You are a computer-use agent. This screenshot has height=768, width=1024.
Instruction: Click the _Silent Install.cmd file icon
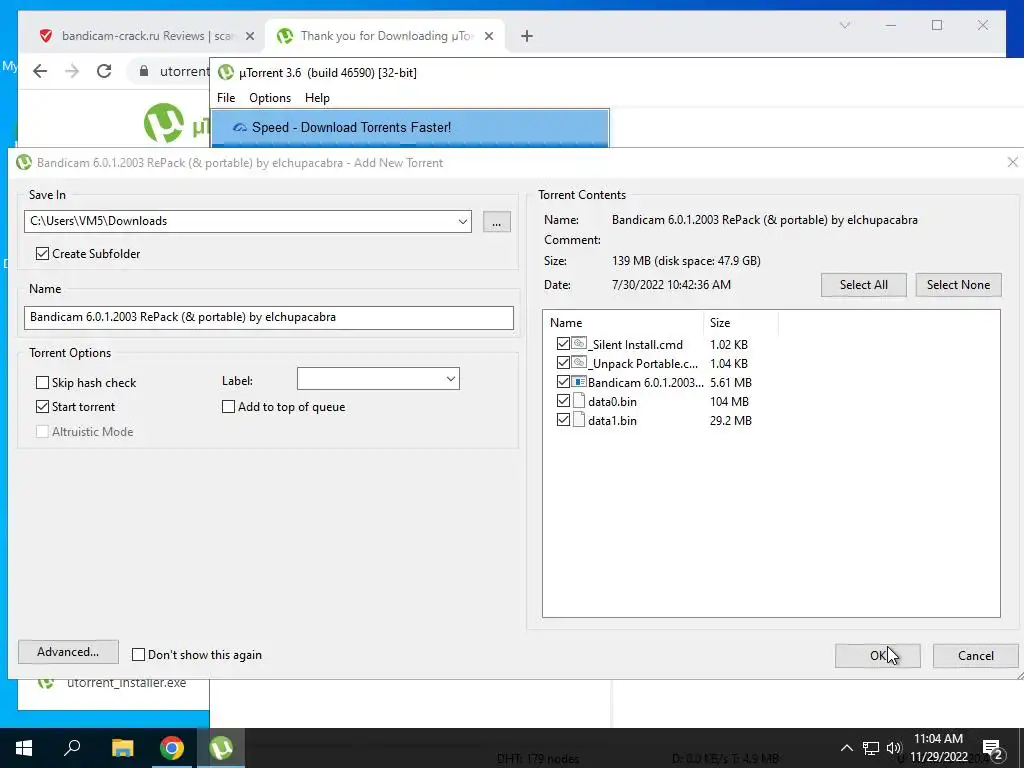(x=579, y=344)
